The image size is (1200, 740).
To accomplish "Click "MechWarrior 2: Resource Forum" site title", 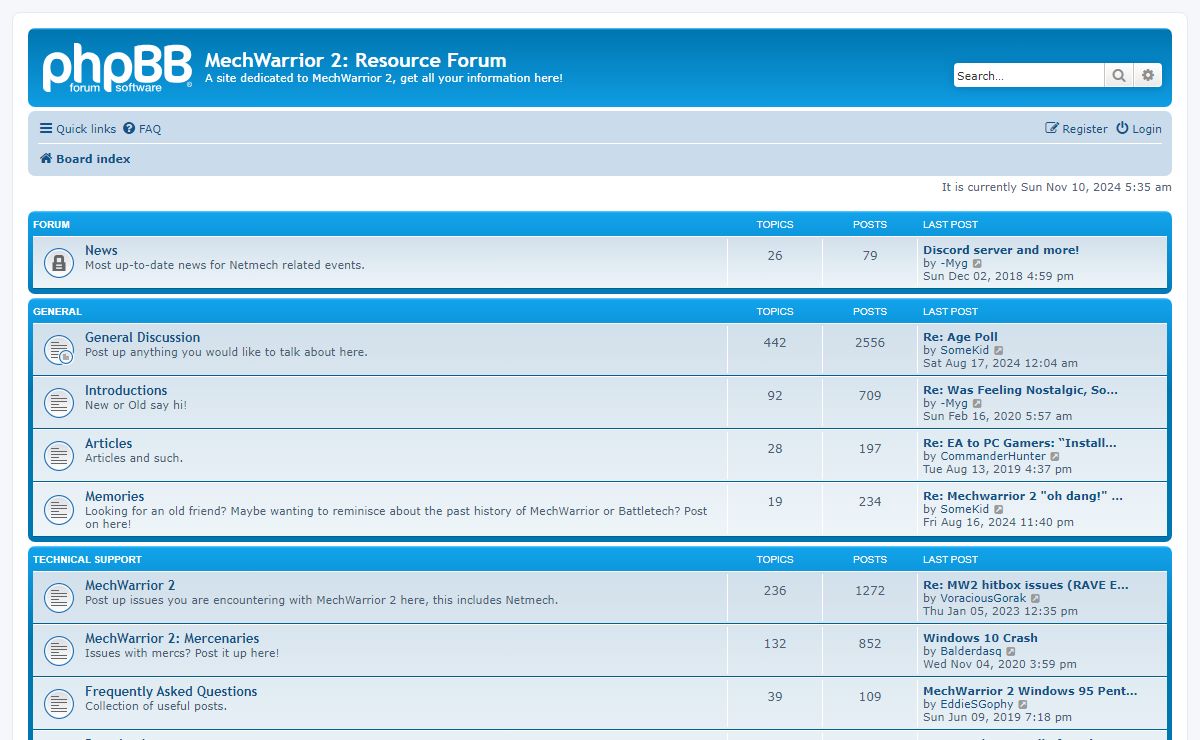I will [x=356, y=60].
